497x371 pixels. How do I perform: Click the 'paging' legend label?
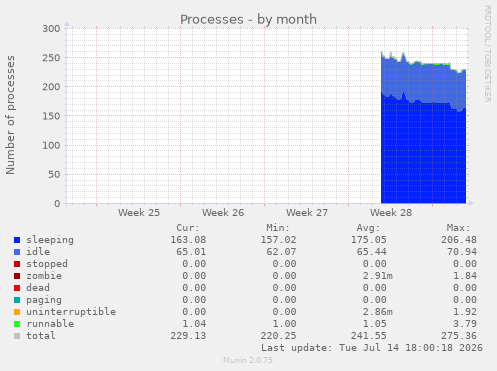pyautogui.click(x=44, y=300)
